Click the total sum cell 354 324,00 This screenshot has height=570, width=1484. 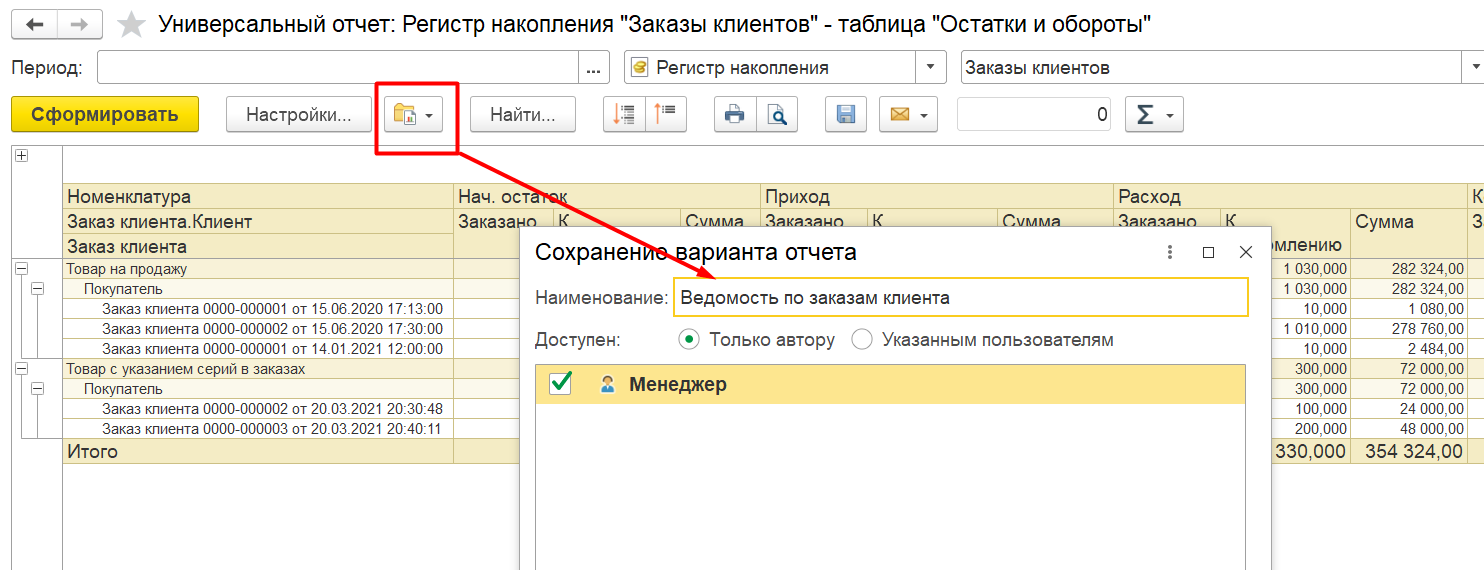coord(1409,452)
